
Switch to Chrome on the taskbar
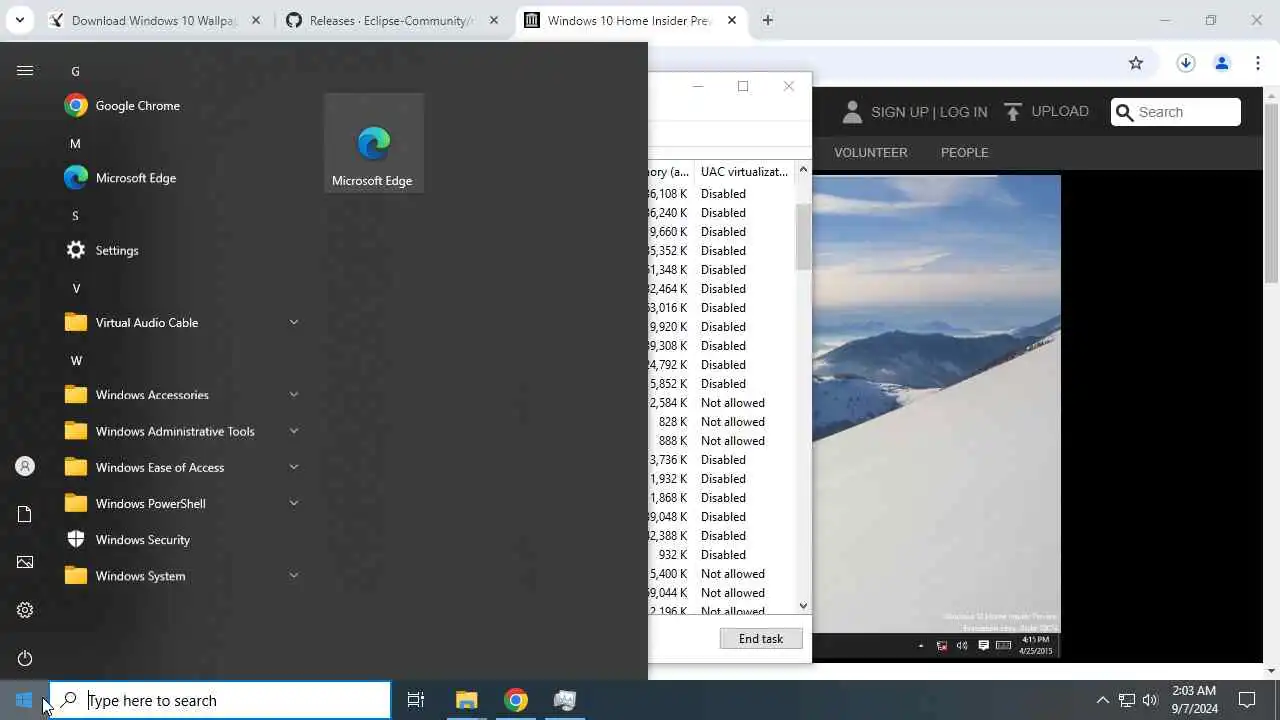[516, 700]
